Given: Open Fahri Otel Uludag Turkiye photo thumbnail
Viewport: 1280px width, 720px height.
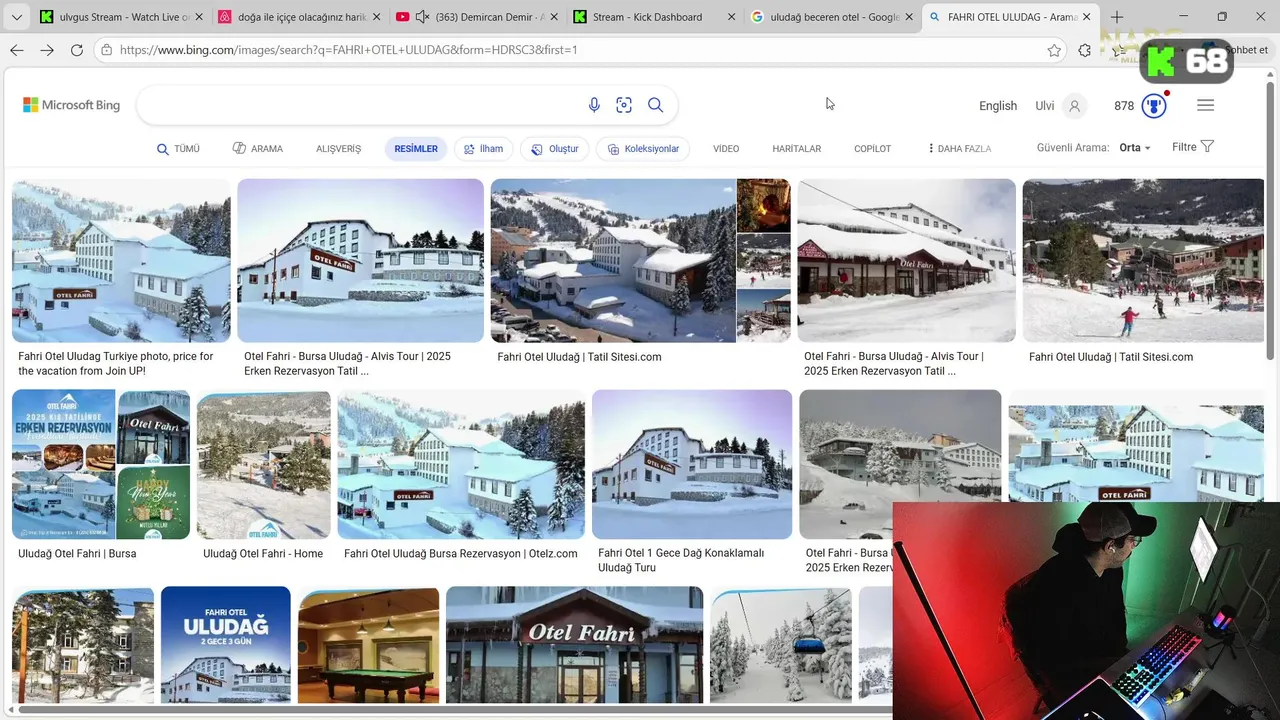Looking at the screenshot, I should (x=121, y=260).
